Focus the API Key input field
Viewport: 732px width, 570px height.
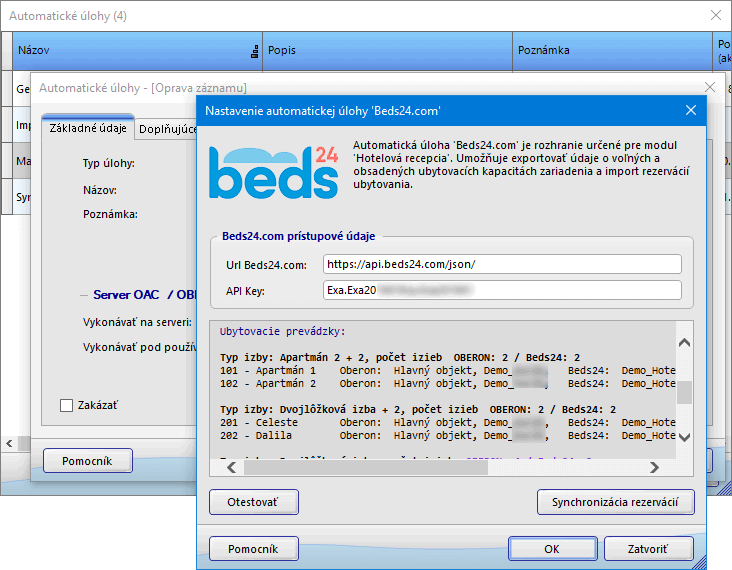pyautogui.click(x=502, y=290)
